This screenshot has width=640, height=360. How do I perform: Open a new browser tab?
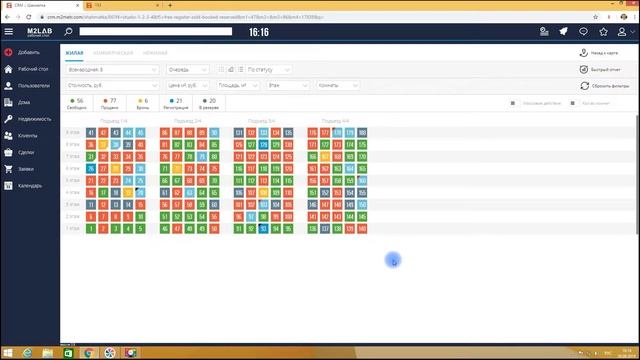coord(170,5)
